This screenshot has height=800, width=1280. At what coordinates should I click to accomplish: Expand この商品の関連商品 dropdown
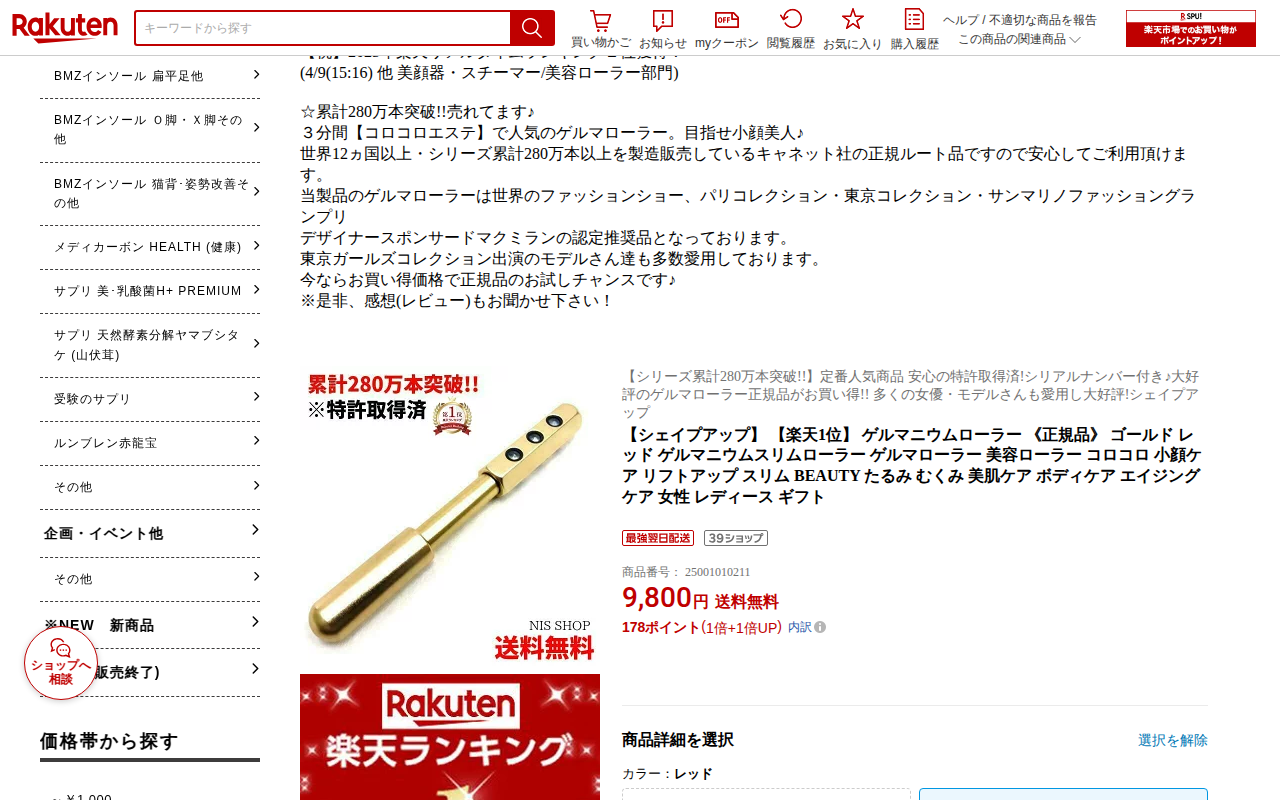[x=1019, y=39]
